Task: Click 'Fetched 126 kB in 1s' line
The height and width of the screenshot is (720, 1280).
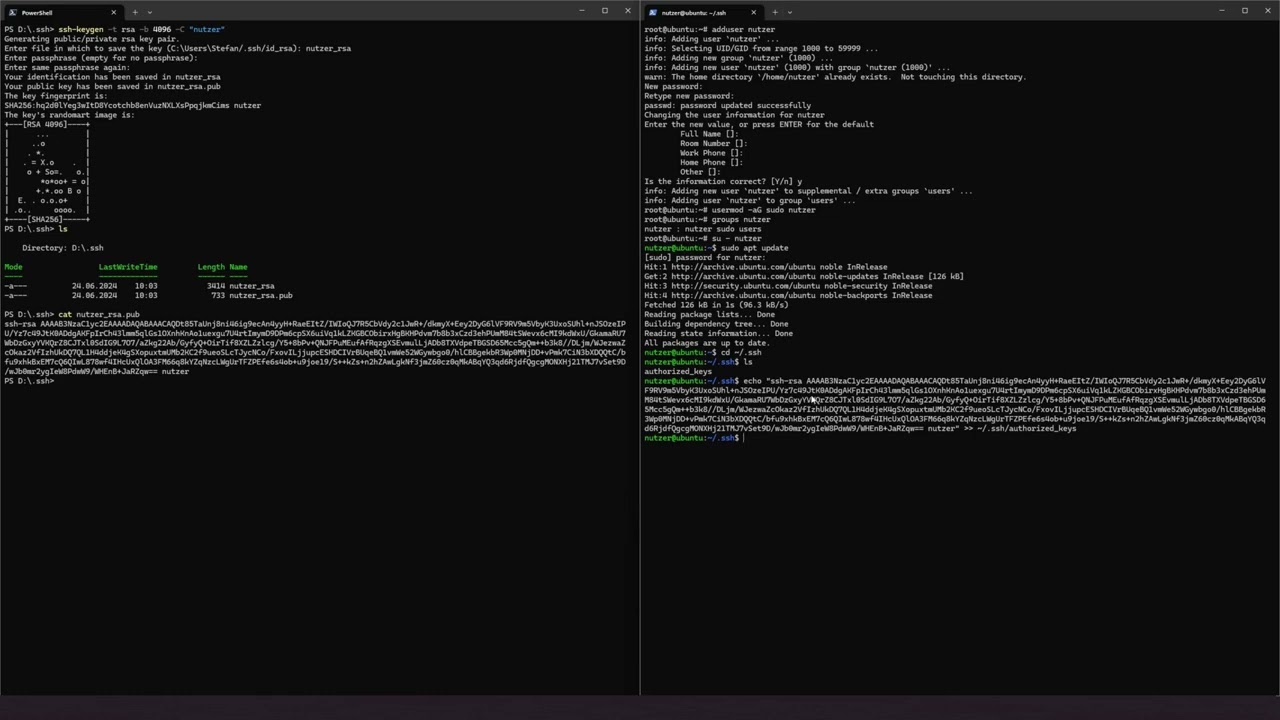Action: [716, 305]
